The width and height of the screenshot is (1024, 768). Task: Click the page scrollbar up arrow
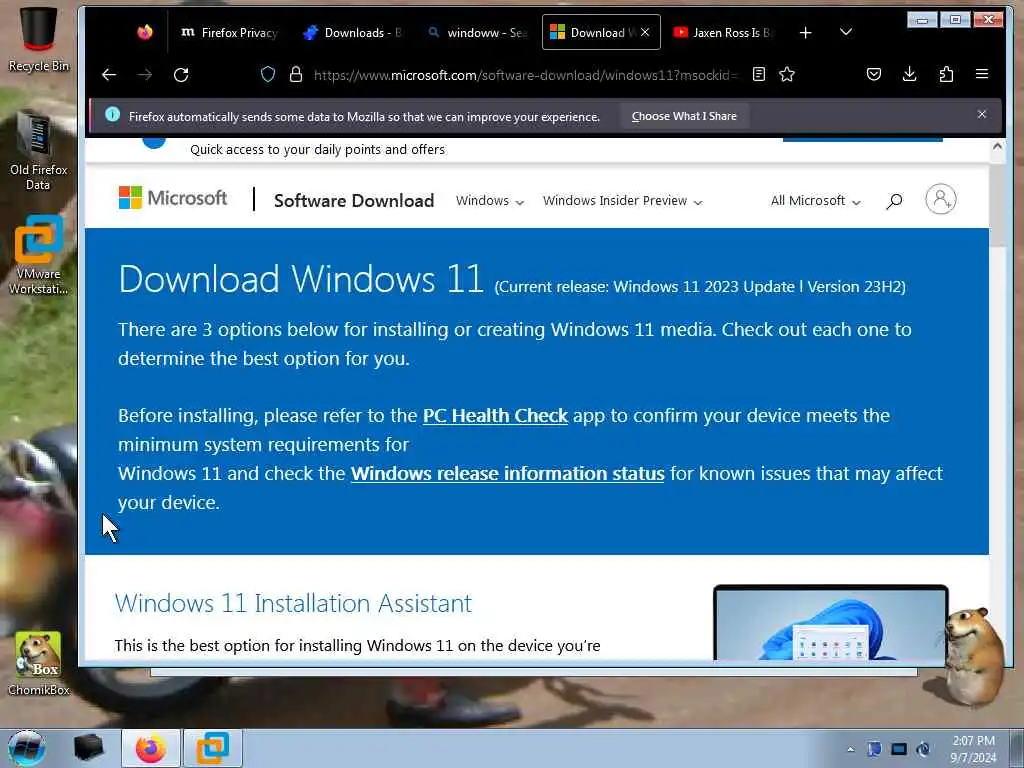point(997,146)
